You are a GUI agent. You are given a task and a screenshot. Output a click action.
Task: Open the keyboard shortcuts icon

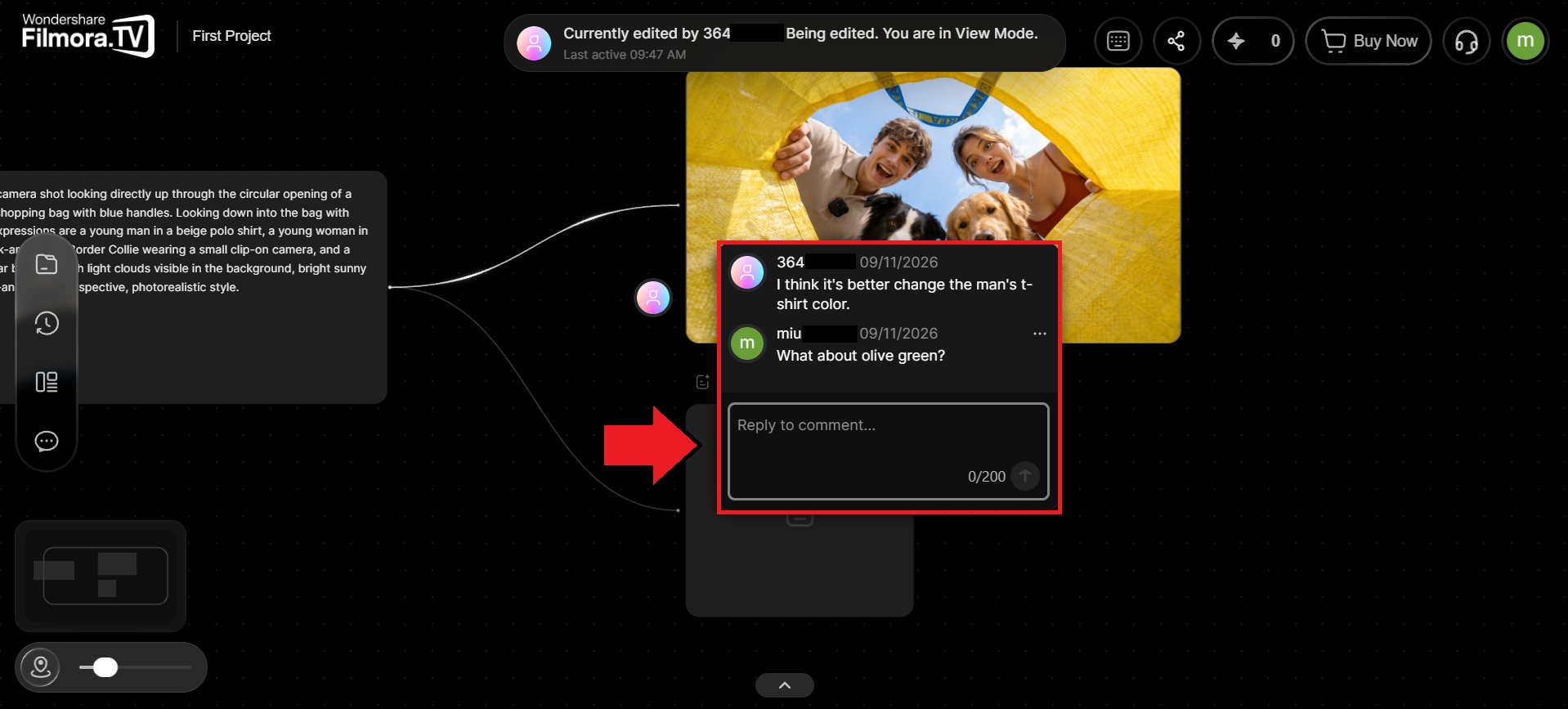click(x=1118, y=41)
